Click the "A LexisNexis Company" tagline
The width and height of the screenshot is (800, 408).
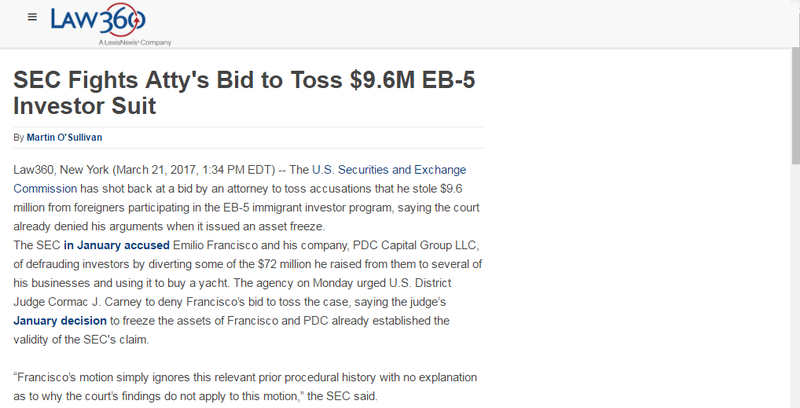135,43
